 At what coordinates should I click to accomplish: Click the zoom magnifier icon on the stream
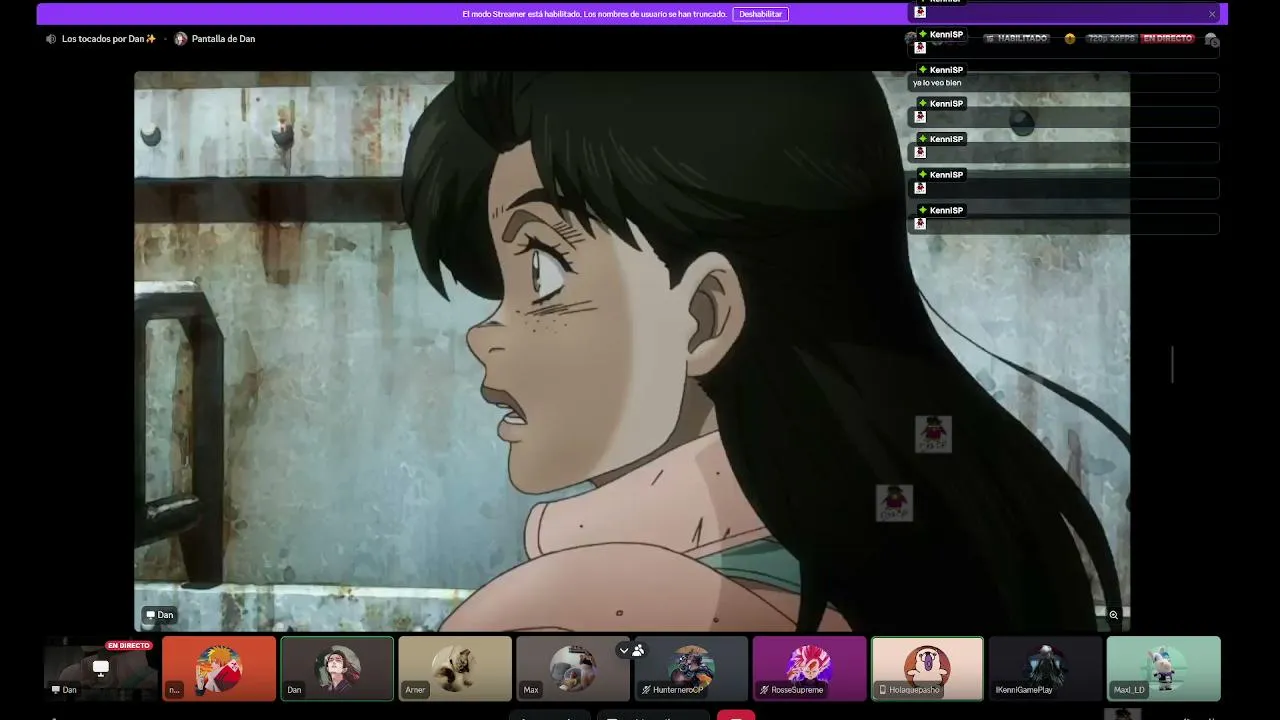tap(1113, 615)
